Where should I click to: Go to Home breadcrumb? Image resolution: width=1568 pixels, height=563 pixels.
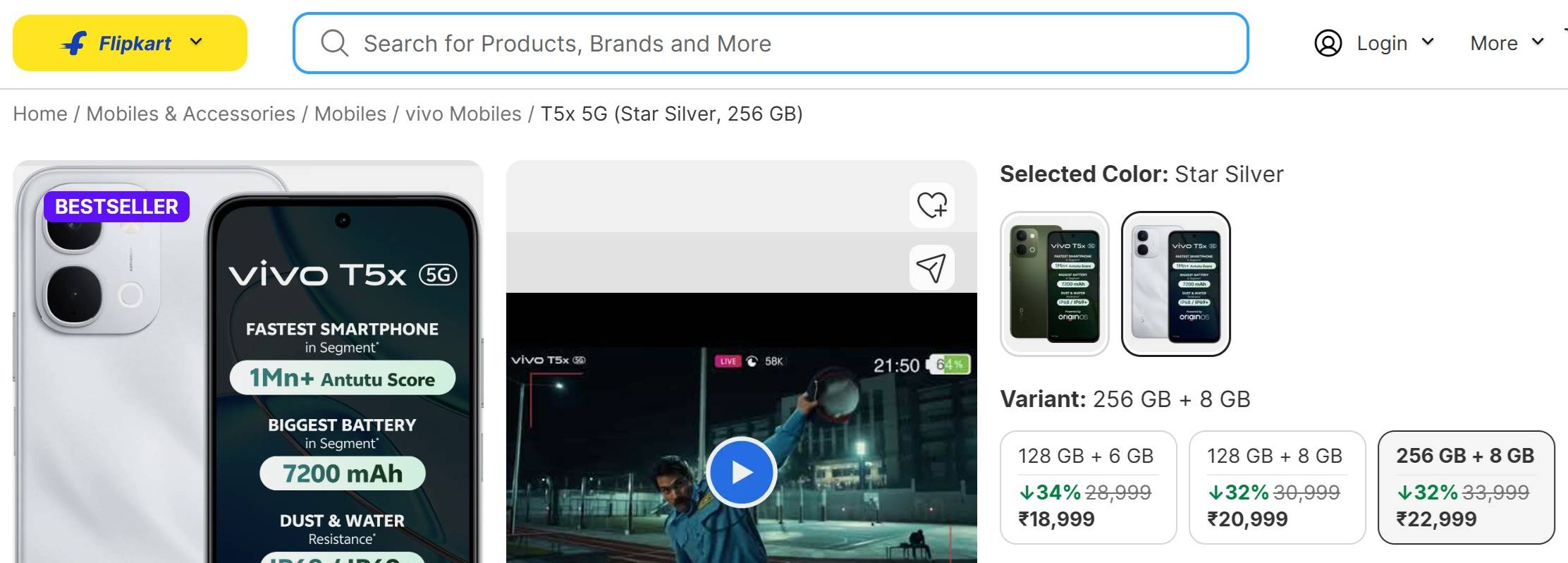40,114
